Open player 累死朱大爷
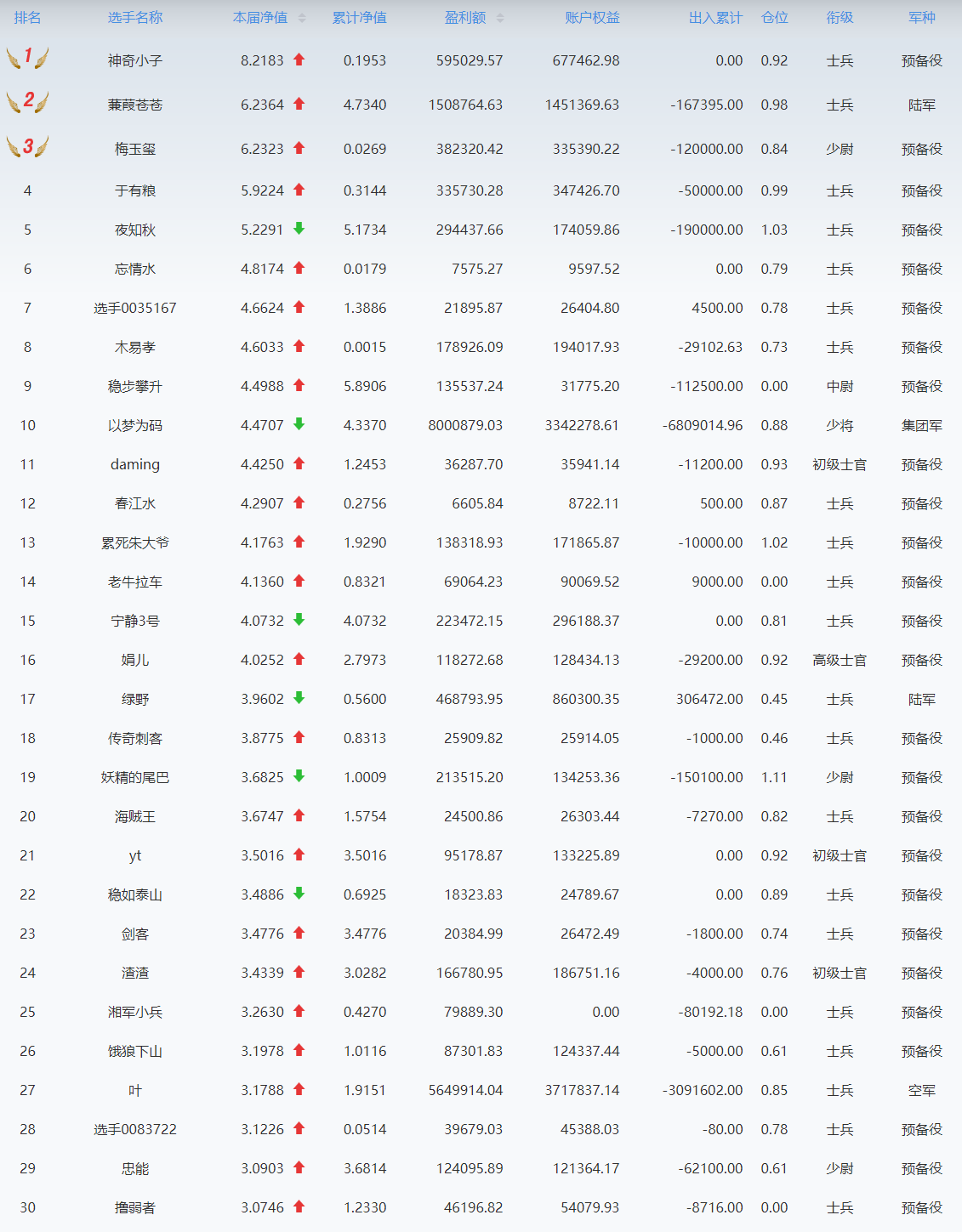The image size is (962, 1232). pos(135,543)
